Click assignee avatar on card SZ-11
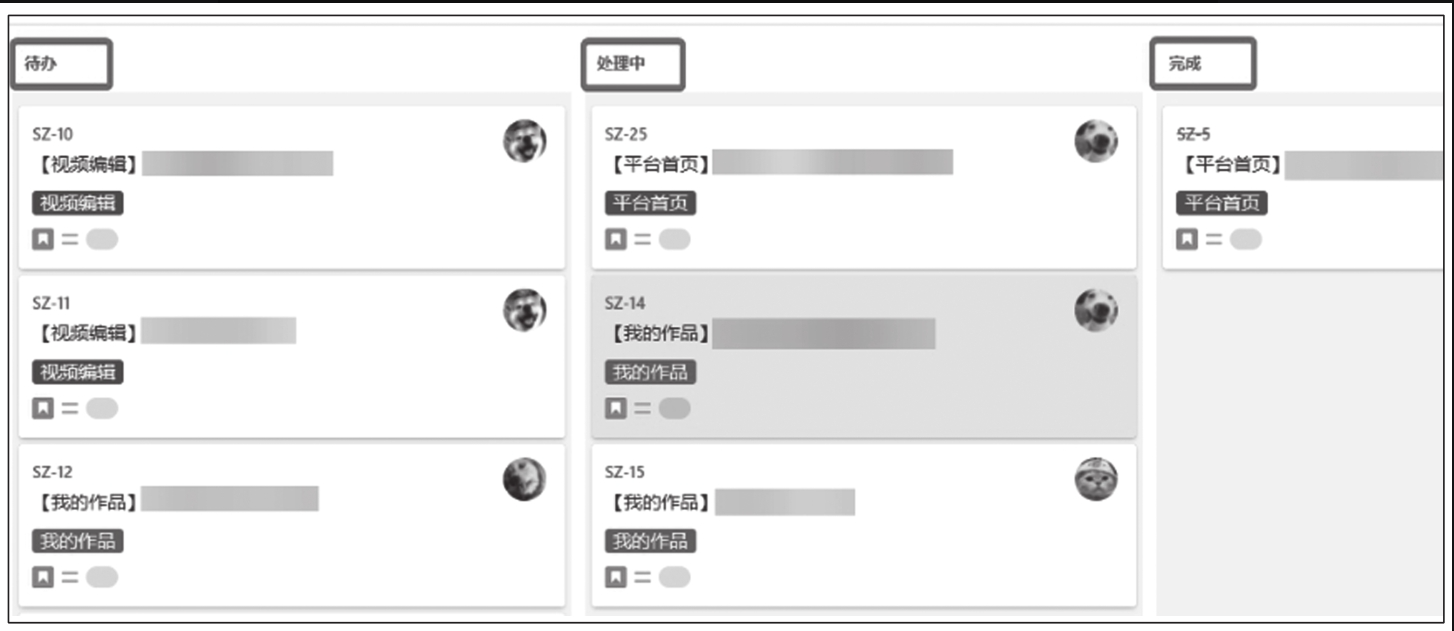This screenshot has width=1454, height=631. 525,310
